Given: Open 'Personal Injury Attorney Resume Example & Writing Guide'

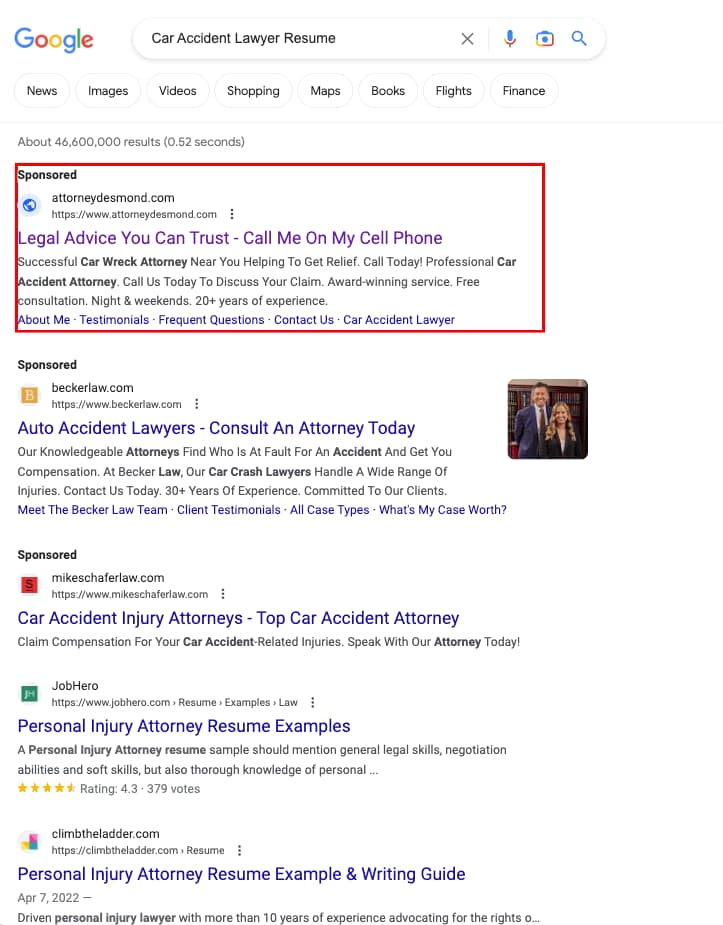Looking at the screenshot, I should click(x=241, y=874).
